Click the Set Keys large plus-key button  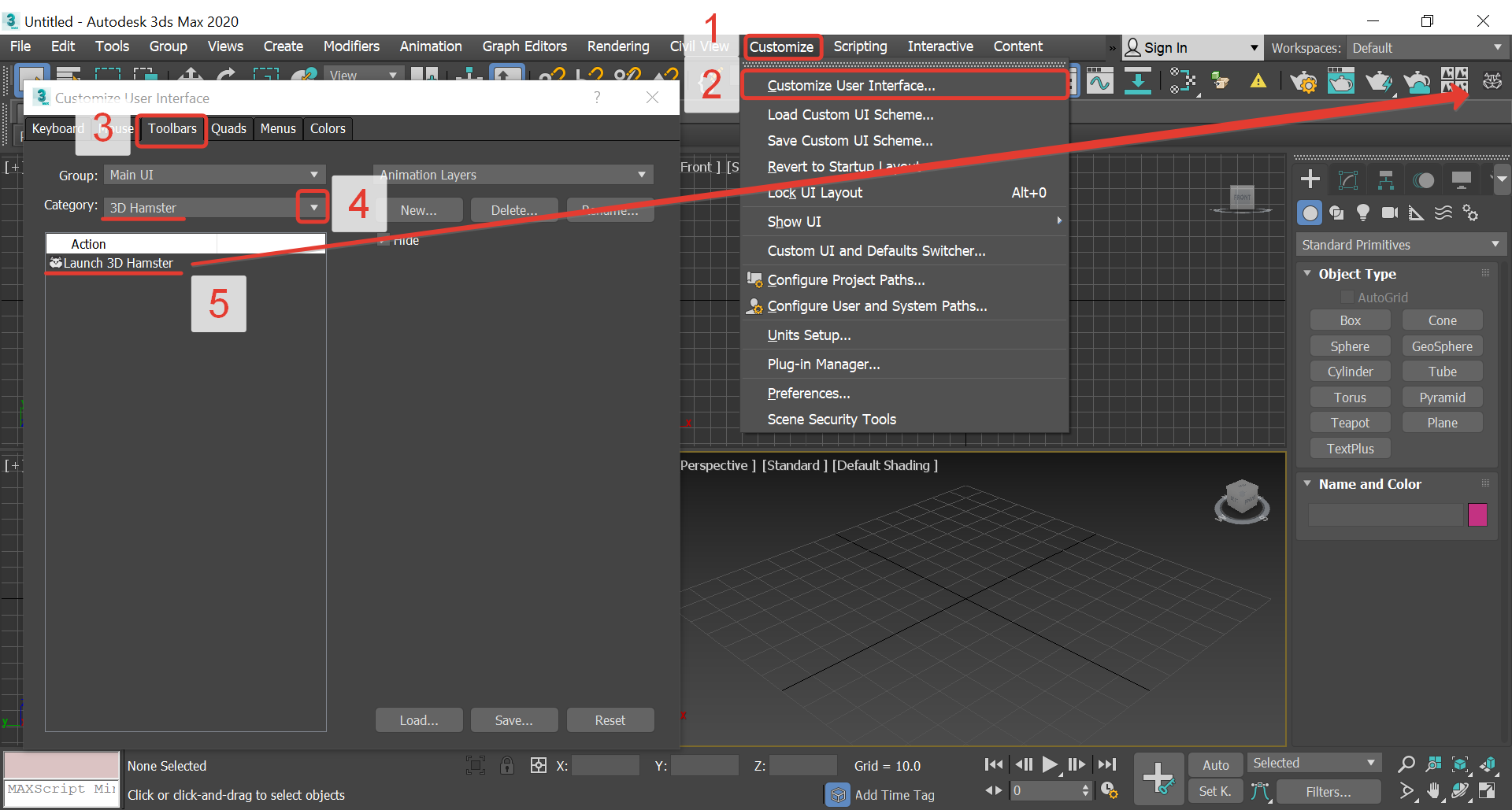tap(1158, 778)
